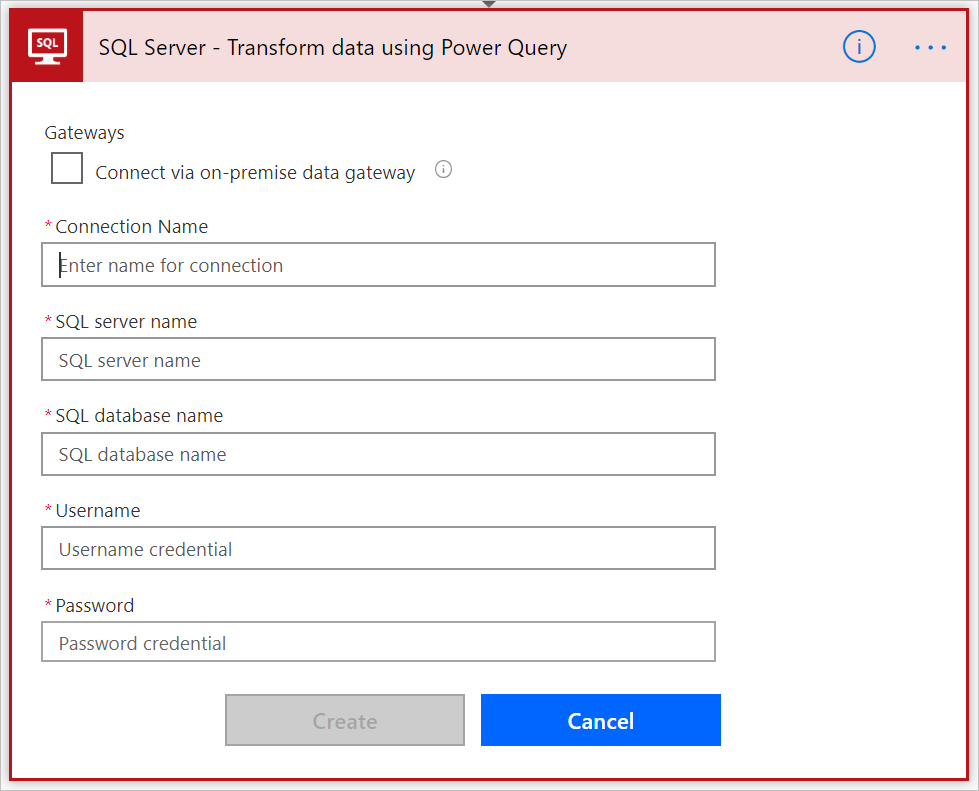This screenshot has height=791, width=979.
Task: Click the 'Connection Name' label text
Action: click(x=131, y=227)
